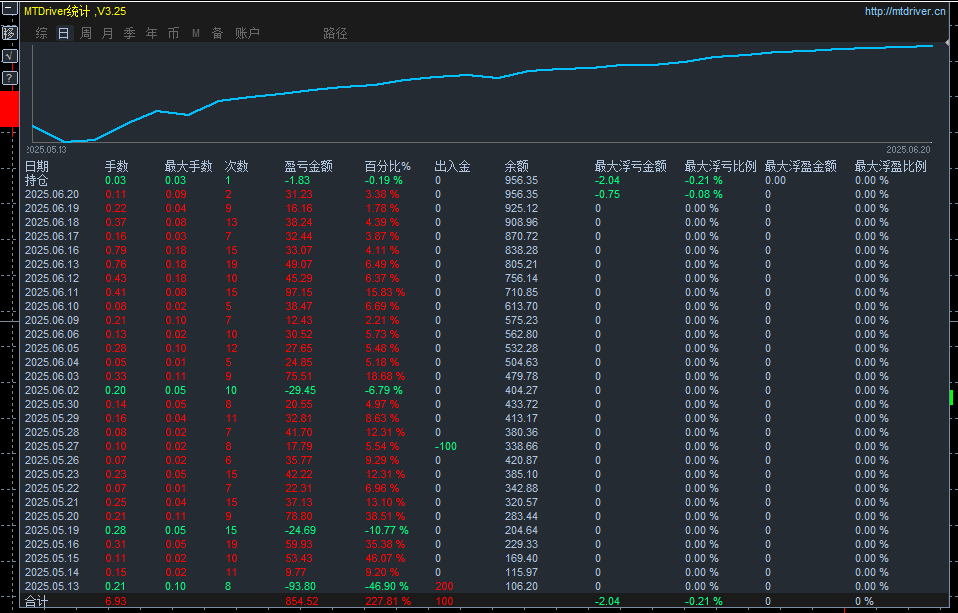Click the 备 notes icon in the toolbar
Image resolution: width=958 pixels, height=613 pixels.
click(217, 32)
